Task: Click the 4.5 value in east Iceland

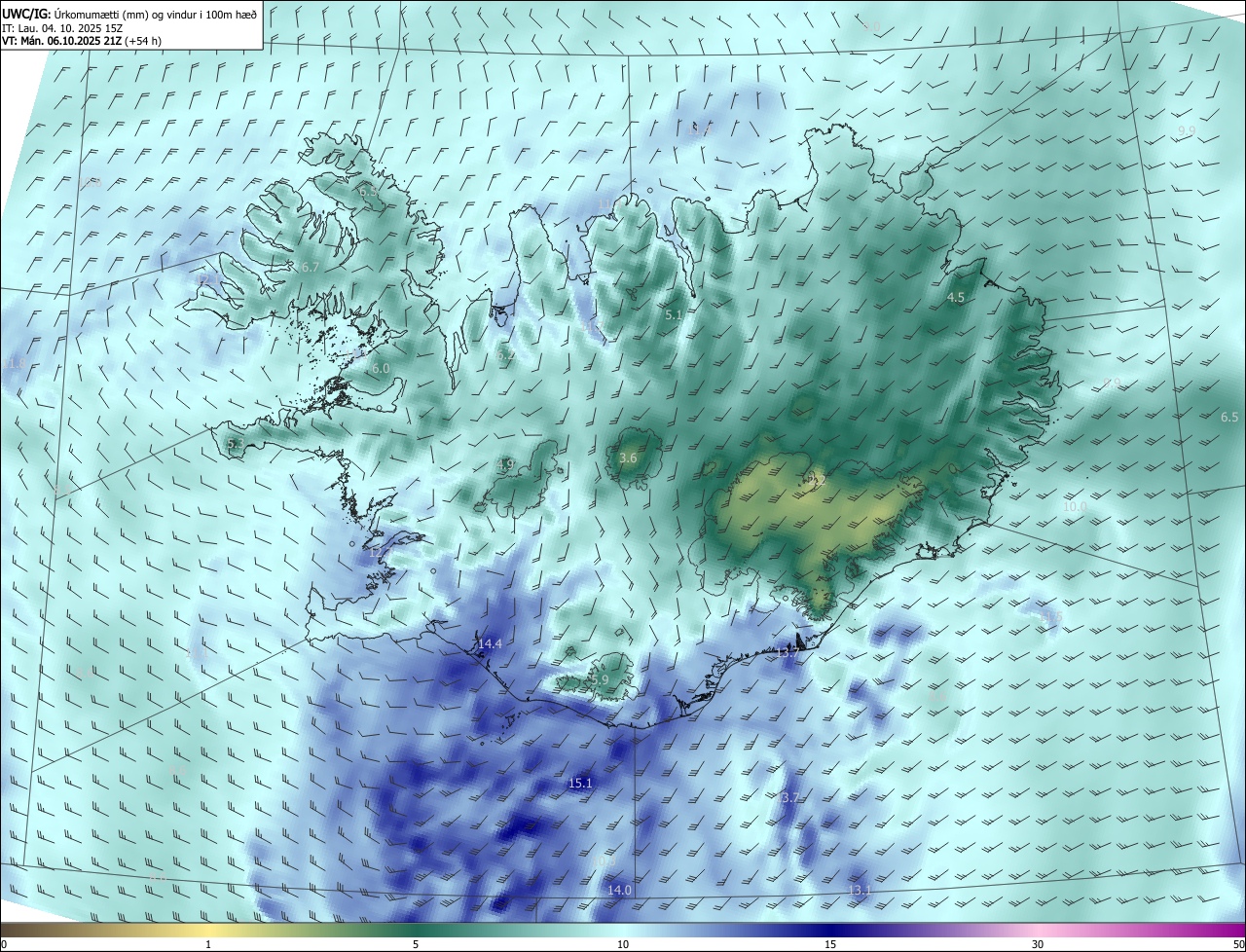Action: pos(956,298)
